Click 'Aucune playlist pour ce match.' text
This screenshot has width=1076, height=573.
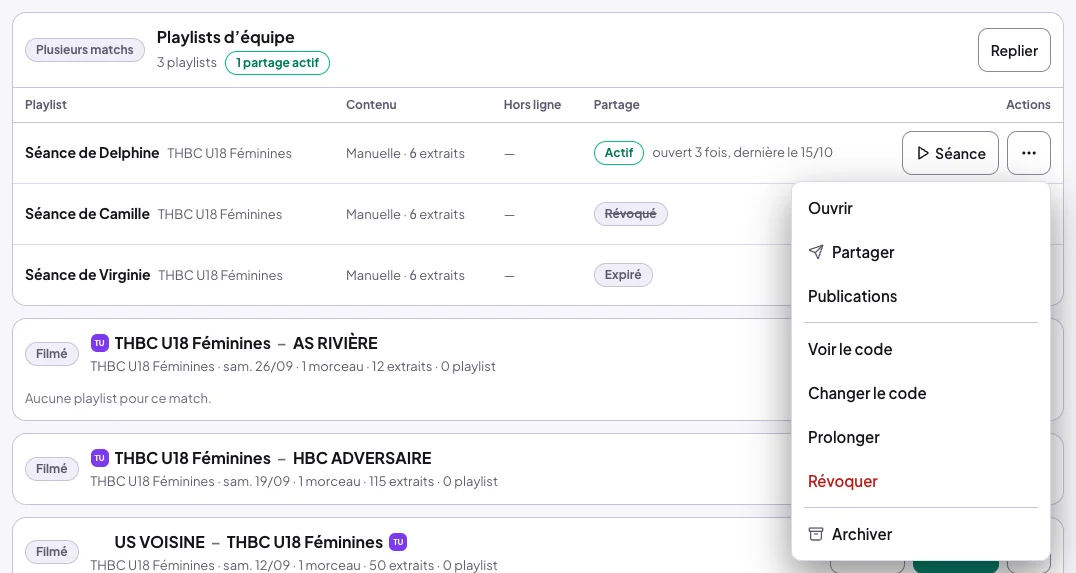118,398
